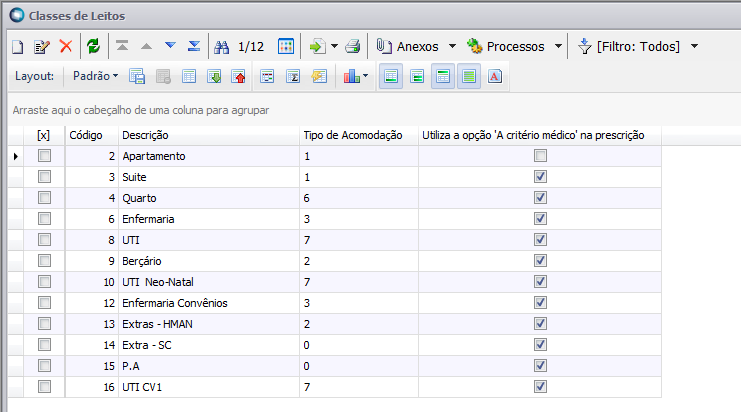Sort by 'A critério médico' column header
Screen dimensions: 741x412
point(540,135)
